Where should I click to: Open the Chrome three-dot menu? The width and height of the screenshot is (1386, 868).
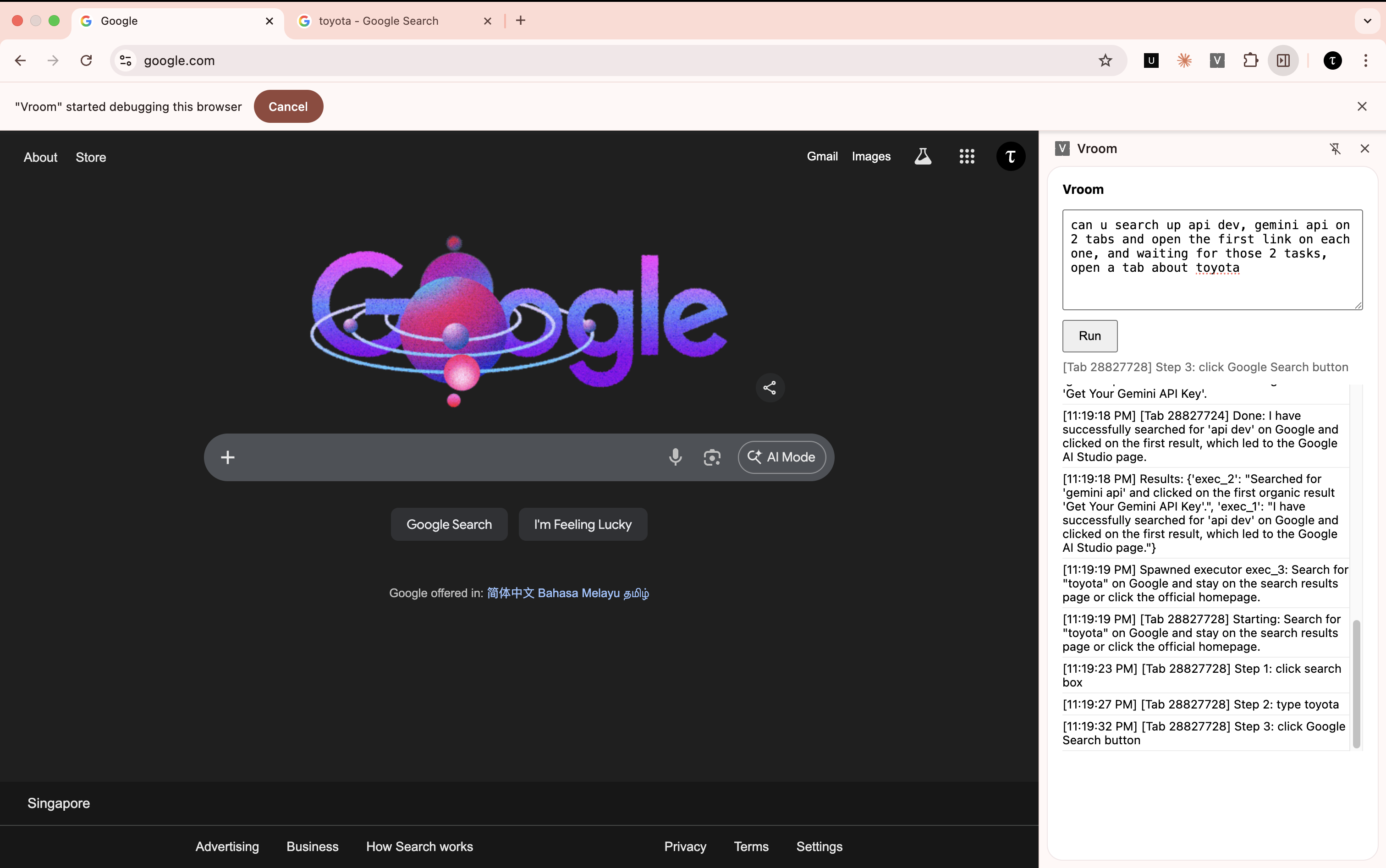1366,60
